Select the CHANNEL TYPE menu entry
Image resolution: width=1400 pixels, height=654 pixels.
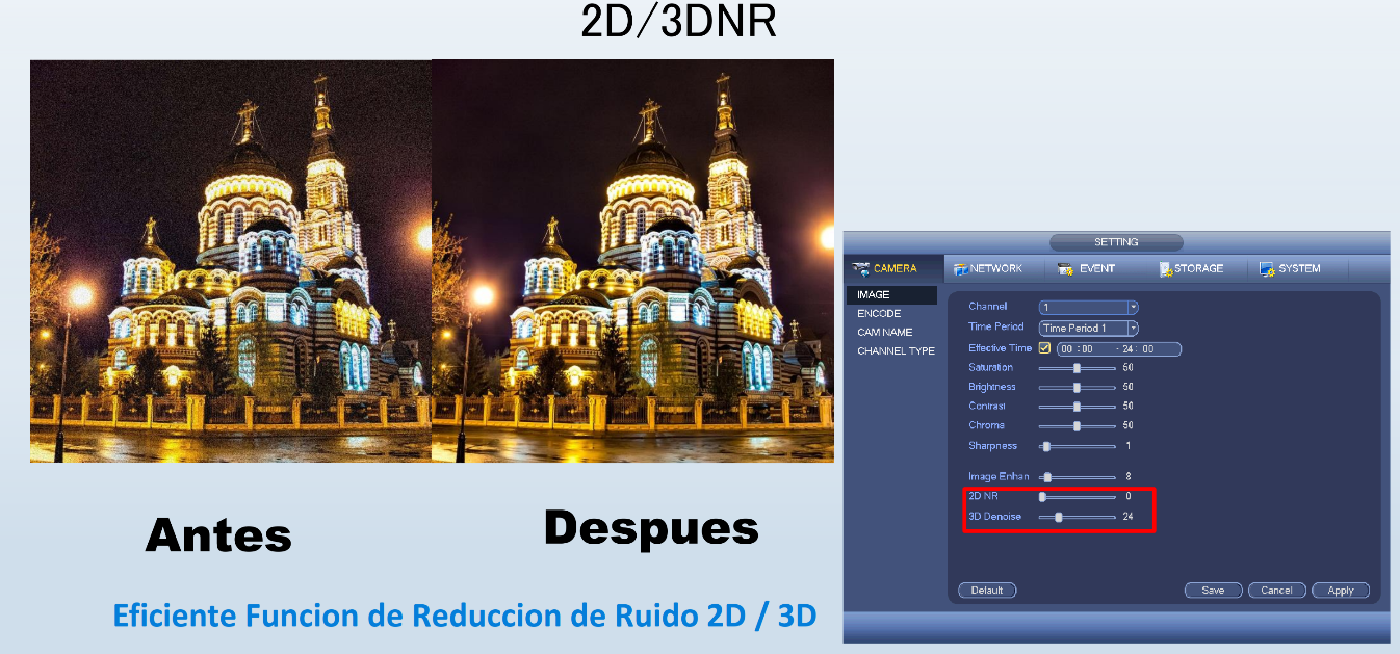[x=896, y=351]
